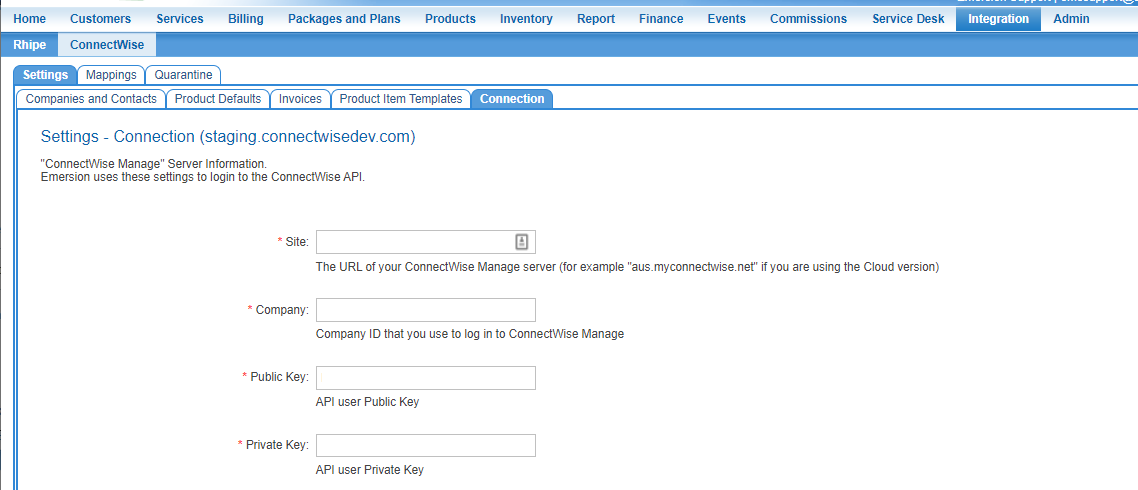Click into the Site URL field
The image size is (1138, 490).
tap(414, 242)
